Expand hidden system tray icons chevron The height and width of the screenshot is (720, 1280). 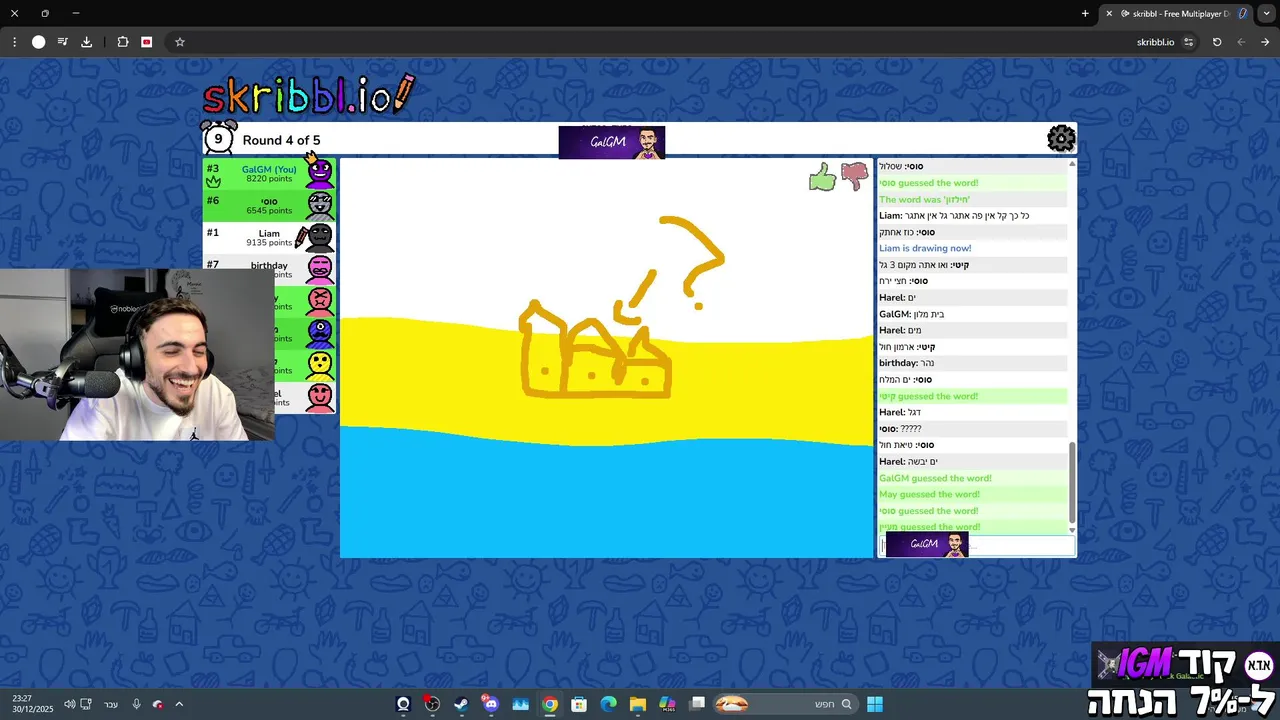point(179,704)
